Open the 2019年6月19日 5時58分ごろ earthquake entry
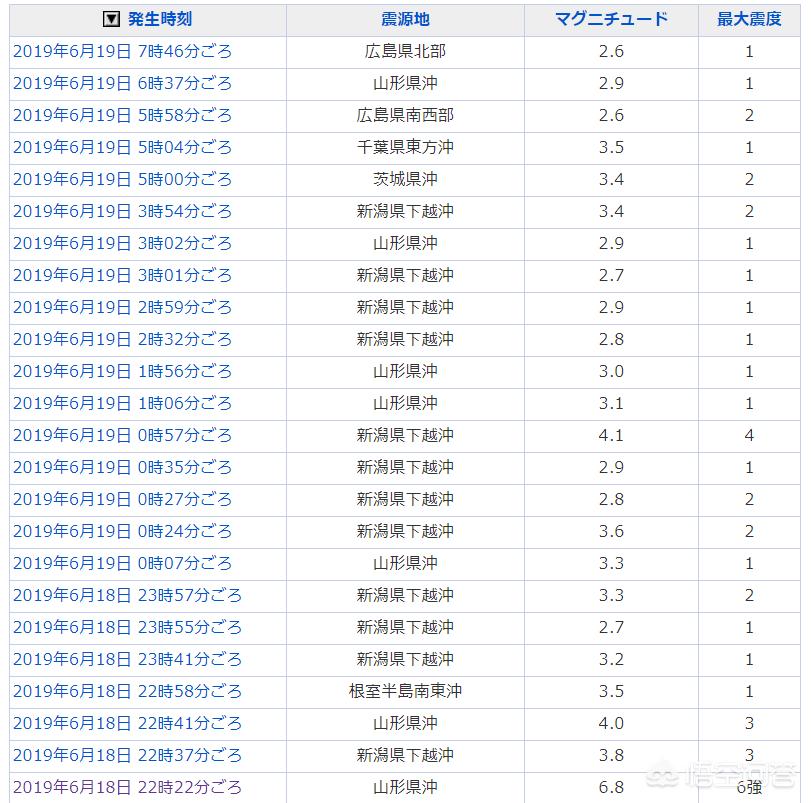Image resolution: width=811 pixels, height=803 pixels. (123, 116)
